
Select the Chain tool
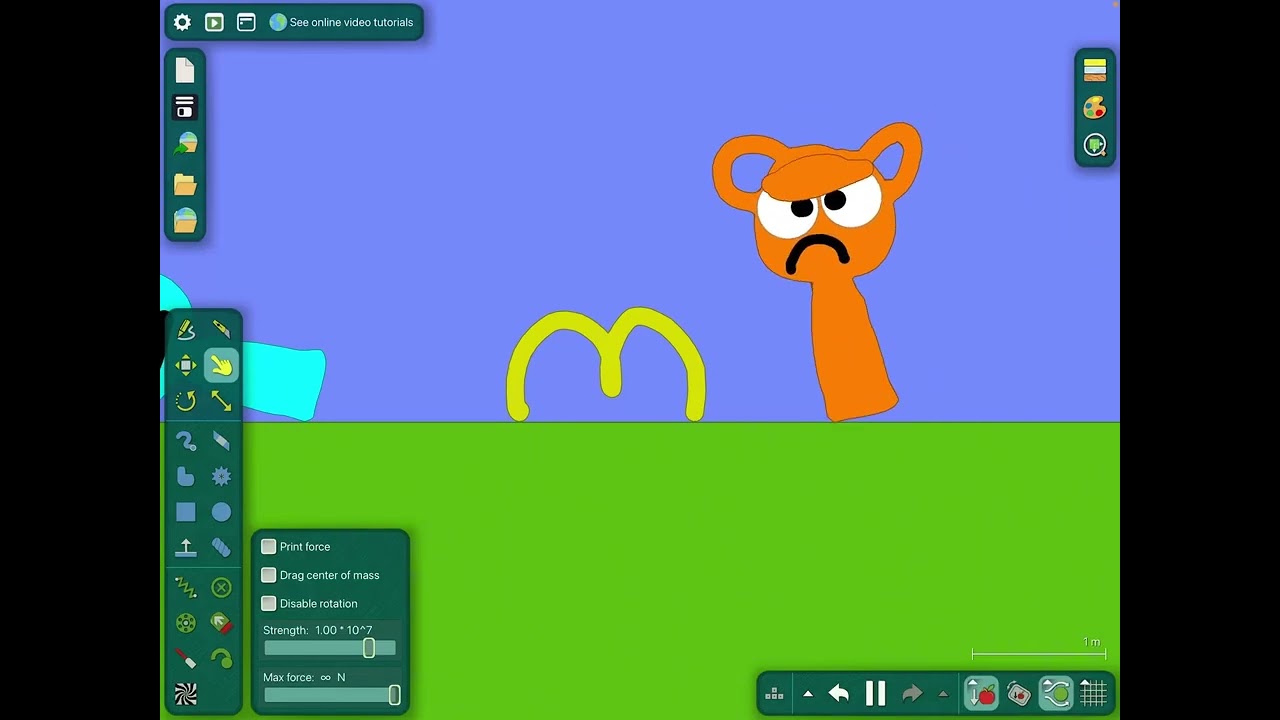[x=221, y=548]
